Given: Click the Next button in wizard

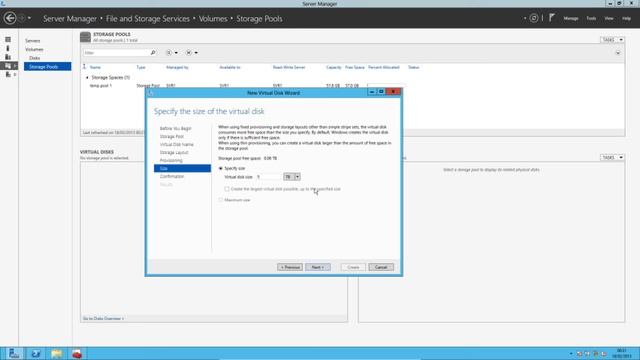Looking at the screenshot, I should tap(318, 267).
